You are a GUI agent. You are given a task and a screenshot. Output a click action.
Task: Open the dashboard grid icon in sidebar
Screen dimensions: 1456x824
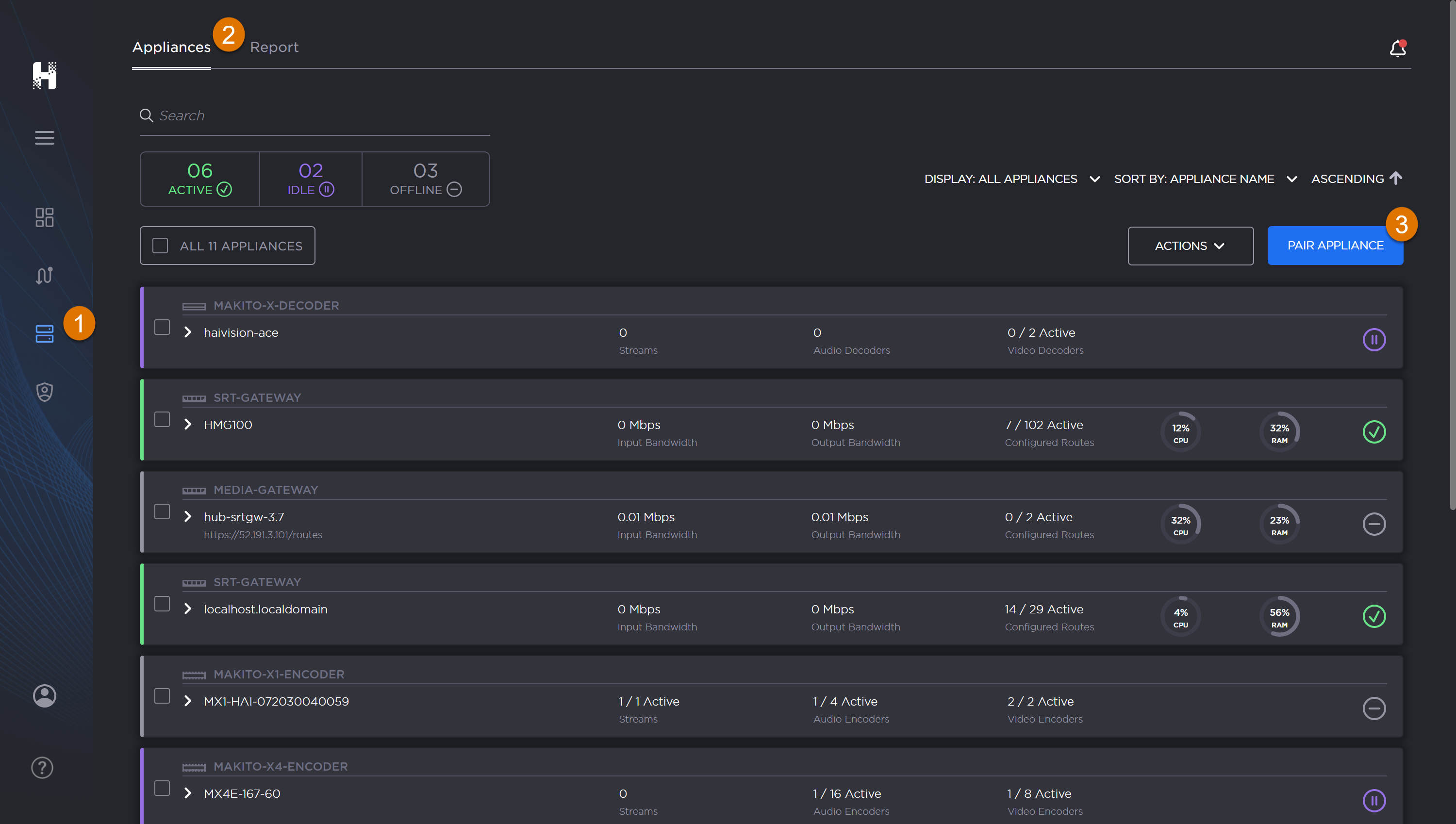pyautogui.click(x=44, y=217)
